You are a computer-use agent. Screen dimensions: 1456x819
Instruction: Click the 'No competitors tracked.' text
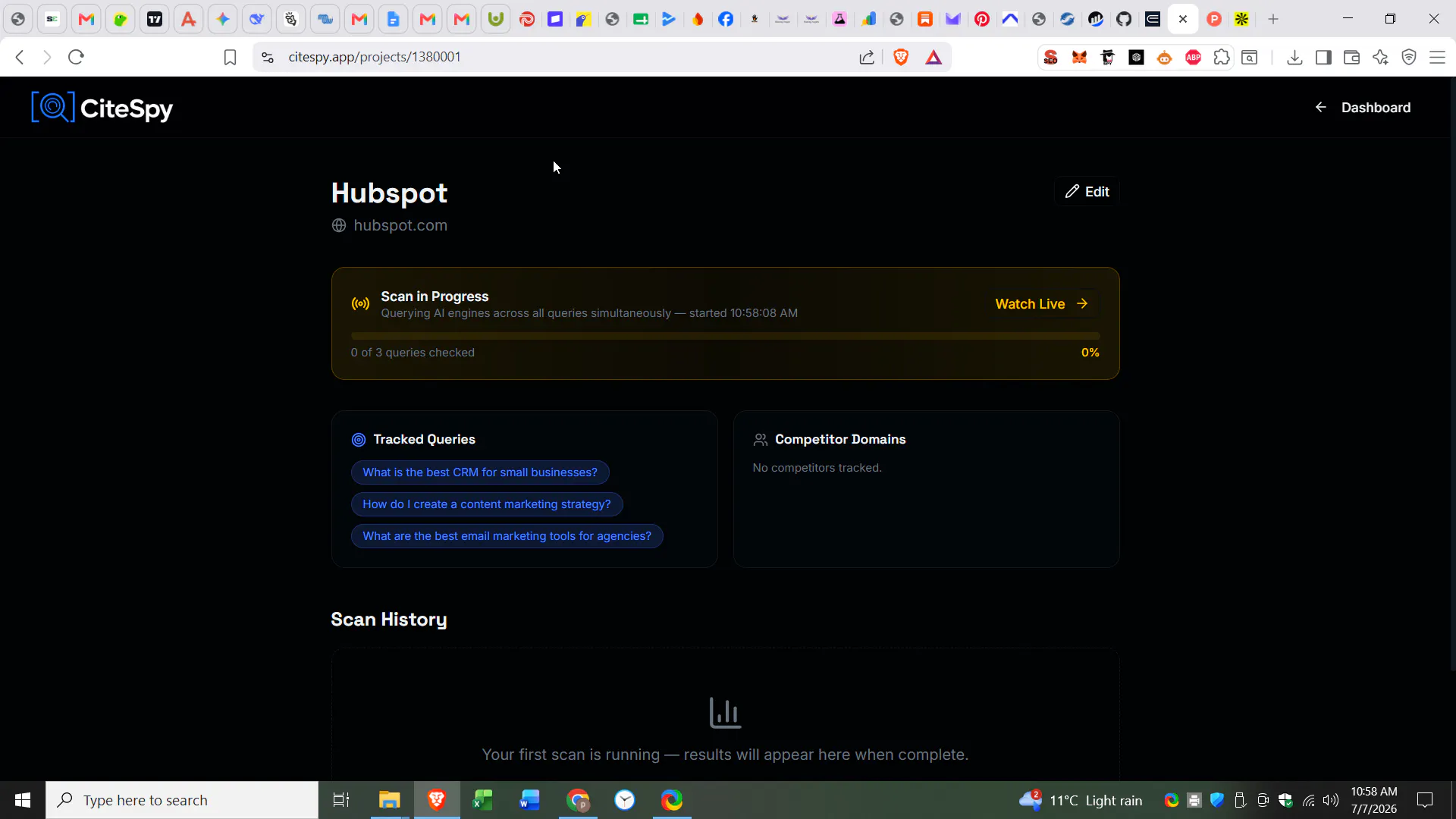(x=817, y=468)
